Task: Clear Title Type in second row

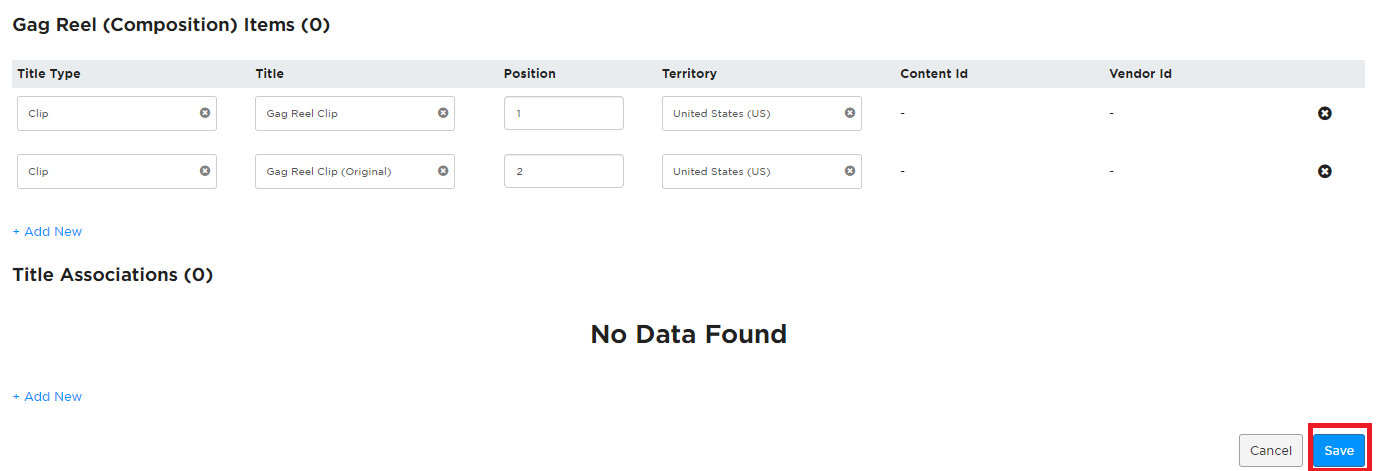Action: click(205, 171)
